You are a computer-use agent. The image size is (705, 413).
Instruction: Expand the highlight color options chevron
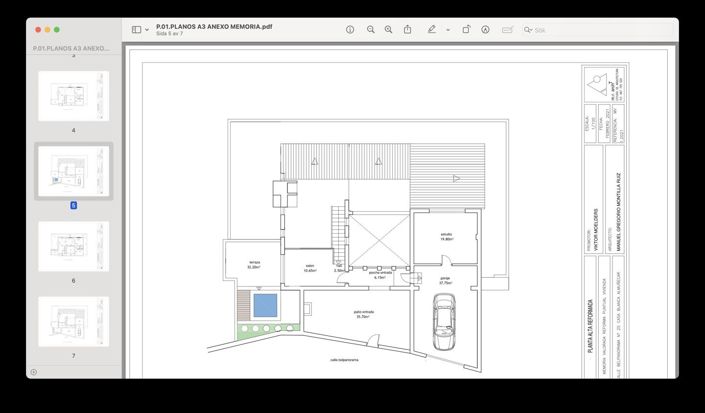447,30
